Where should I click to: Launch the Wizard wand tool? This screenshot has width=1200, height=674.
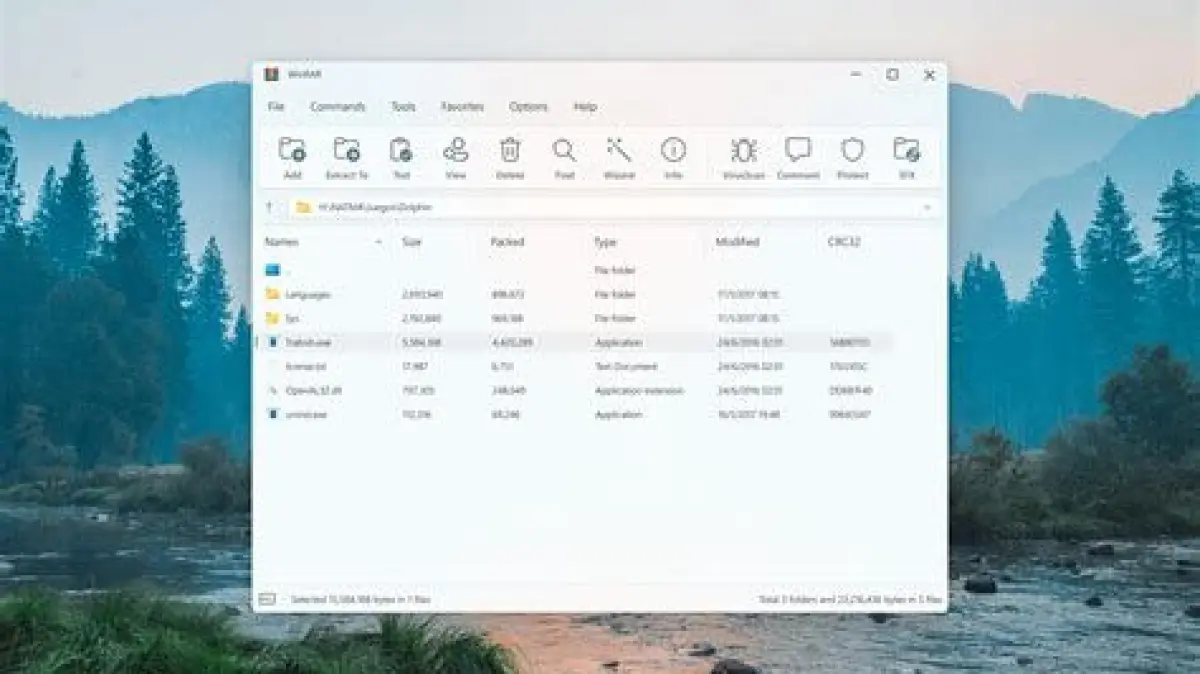(619, 151)
